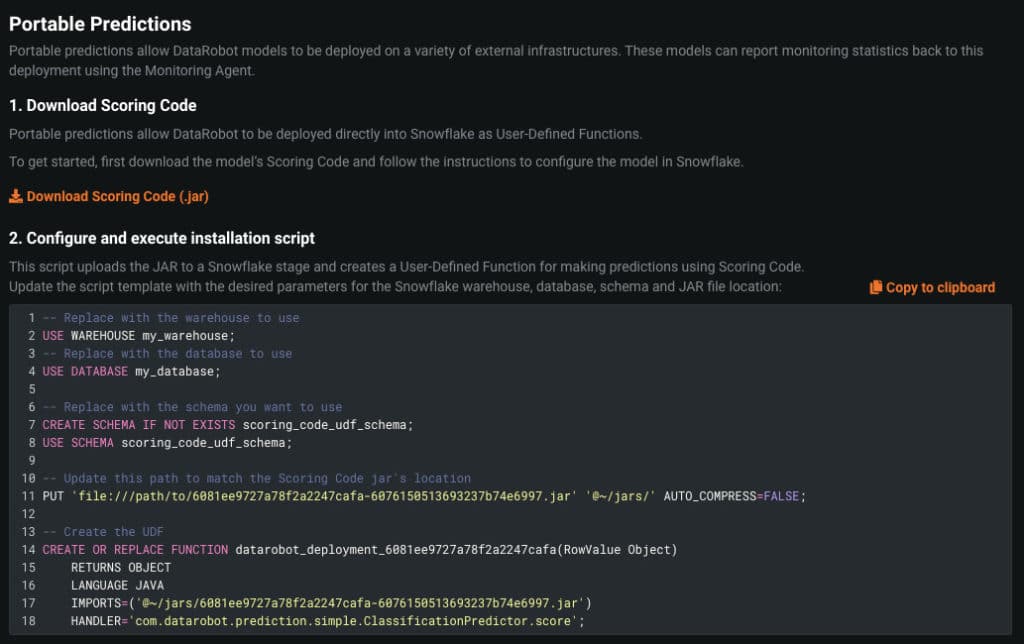The height and width of the screenshot is (644, 1024).
Task: Click the sentence 'This script uploads the JAR'
Action: pos(406,267)
